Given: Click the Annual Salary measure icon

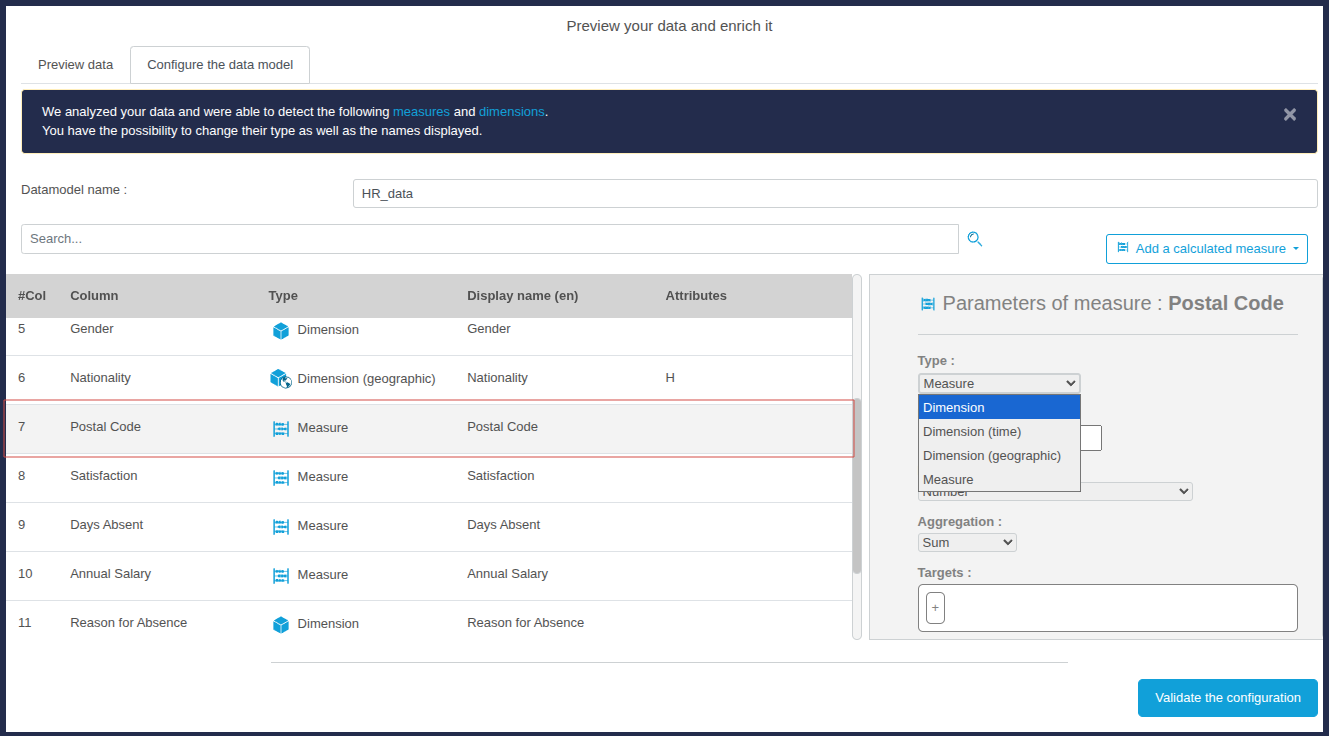Looking at the screenshot, I should click(x=281, y=575).
